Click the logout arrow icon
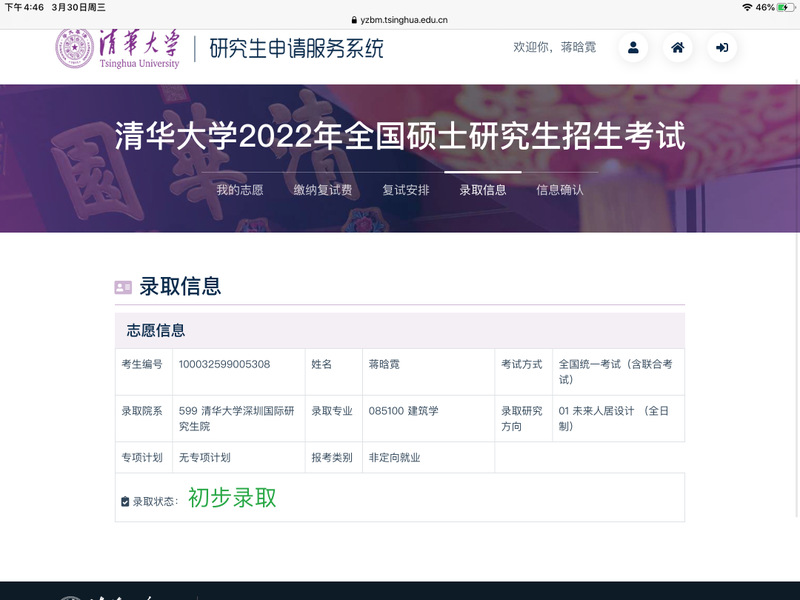 tap(722, 47)
